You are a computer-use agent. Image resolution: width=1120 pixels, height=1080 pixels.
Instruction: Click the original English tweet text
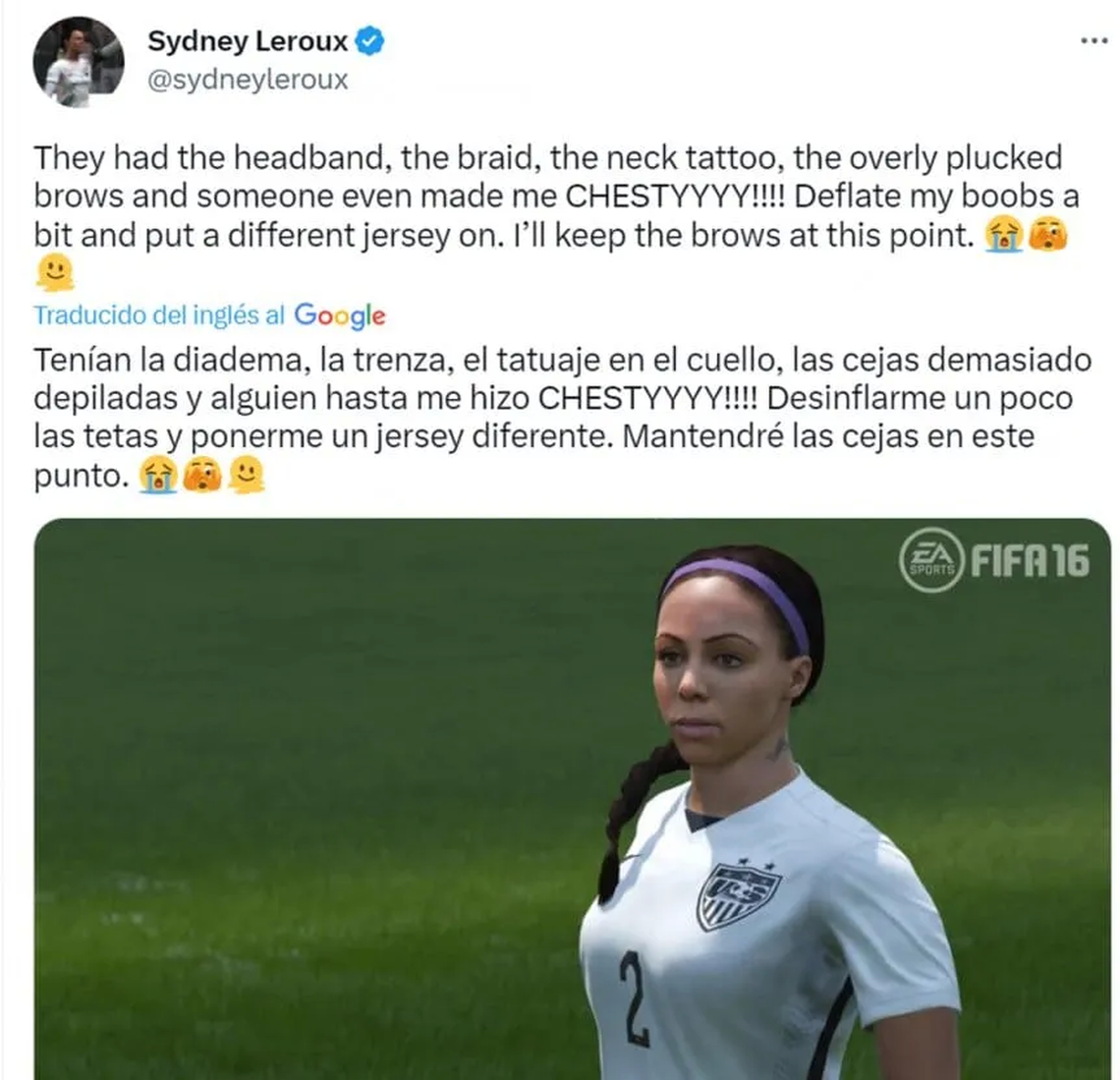(556, 216)
